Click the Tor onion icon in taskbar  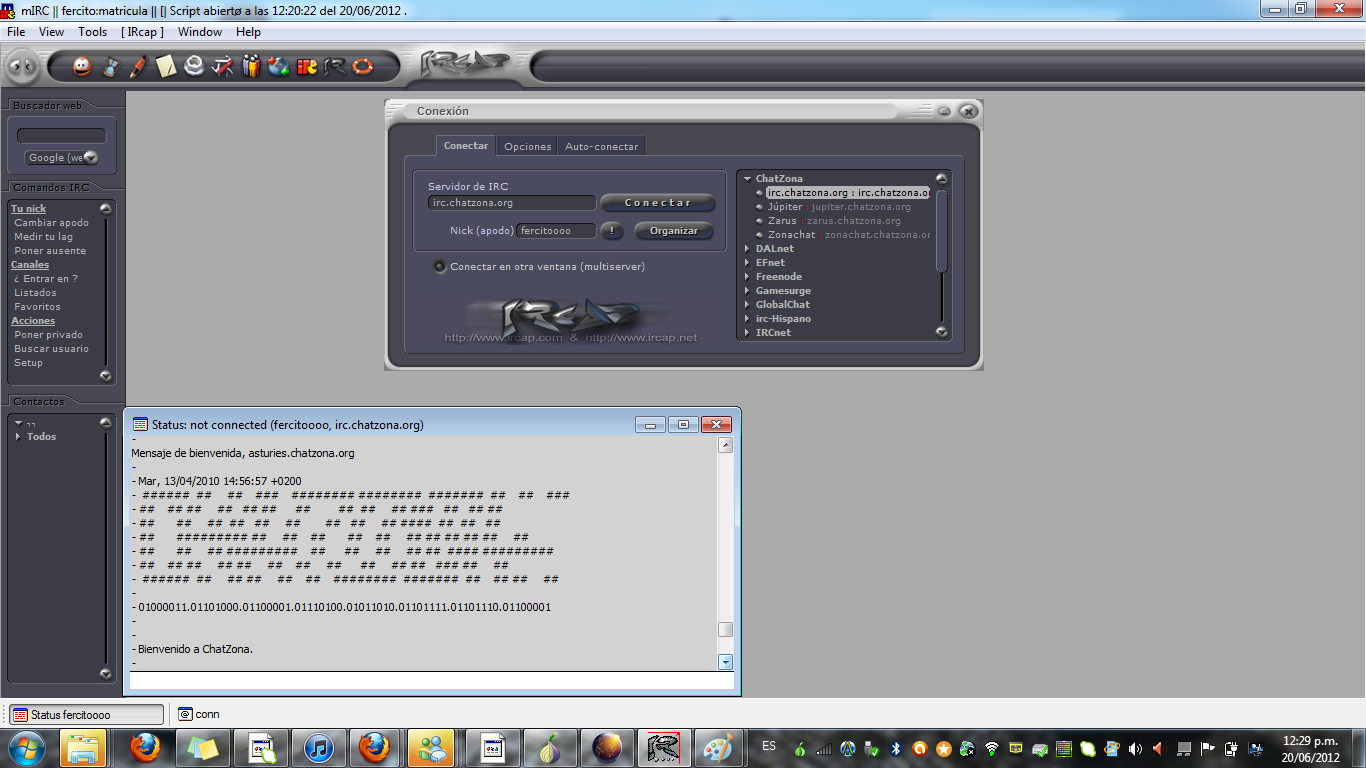548,748
